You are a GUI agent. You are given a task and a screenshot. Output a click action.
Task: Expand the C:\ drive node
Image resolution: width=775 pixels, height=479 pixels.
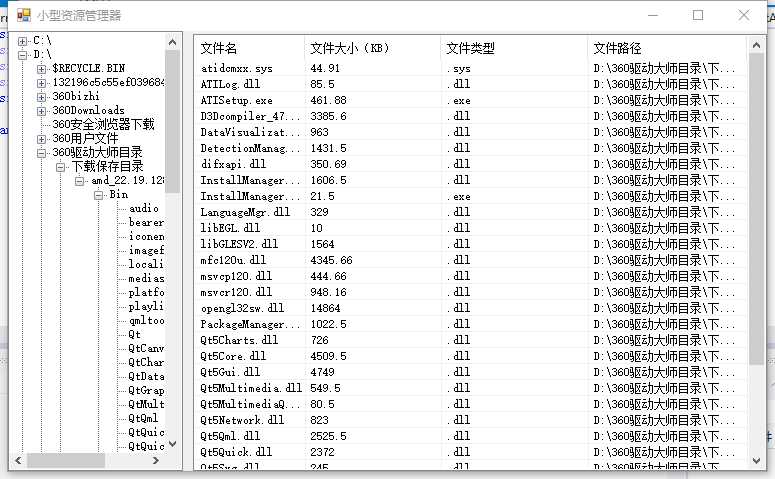tap(23, 41)
